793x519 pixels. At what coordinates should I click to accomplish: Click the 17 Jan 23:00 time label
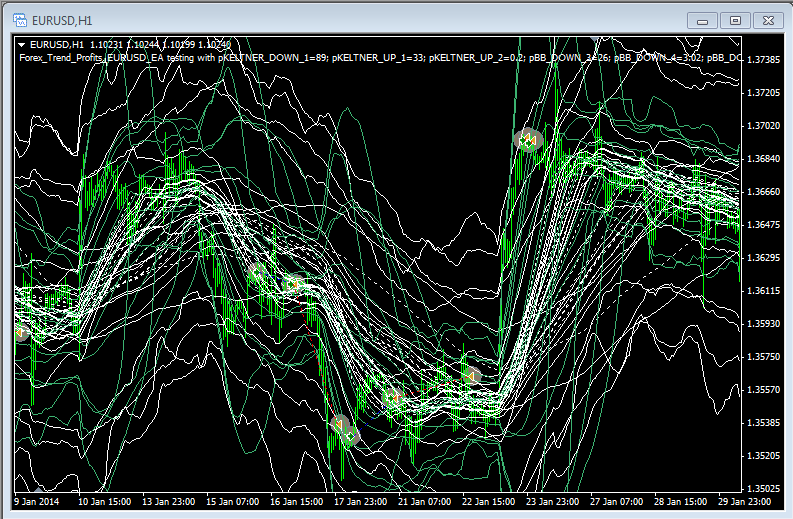click(x=361, y=502)
